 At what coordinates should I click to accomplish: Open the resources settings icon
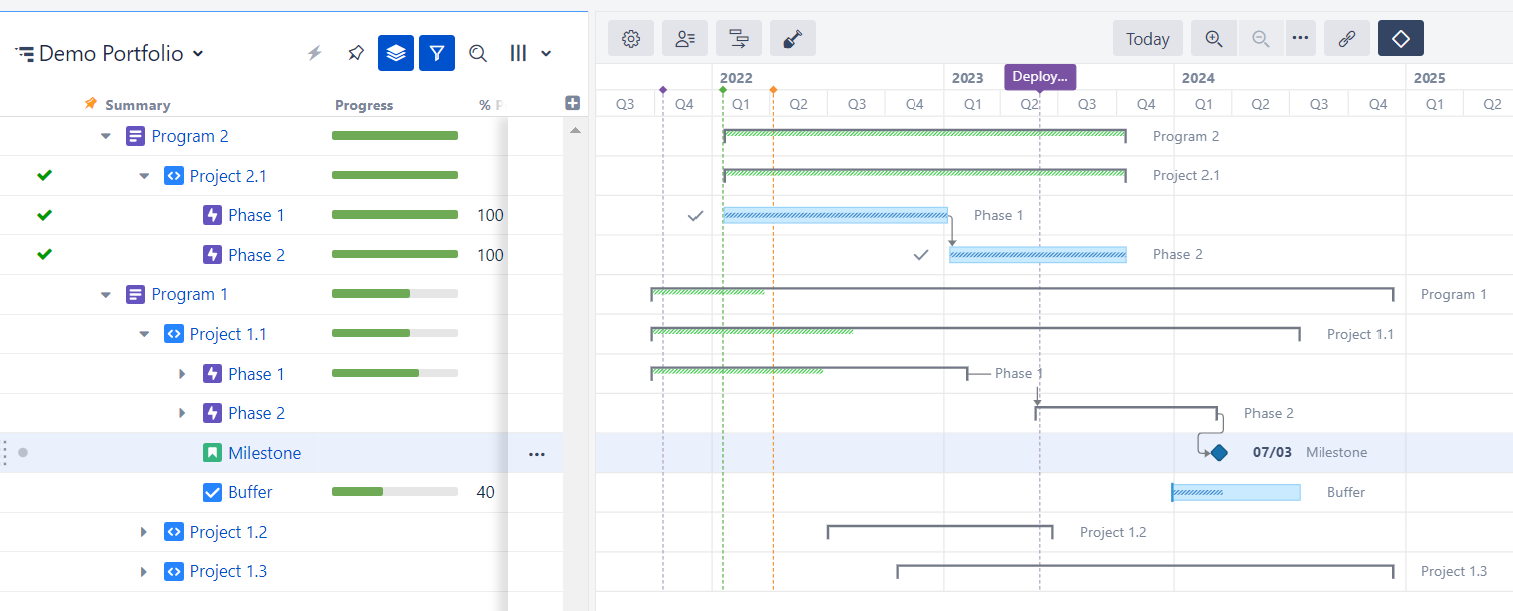685,39
